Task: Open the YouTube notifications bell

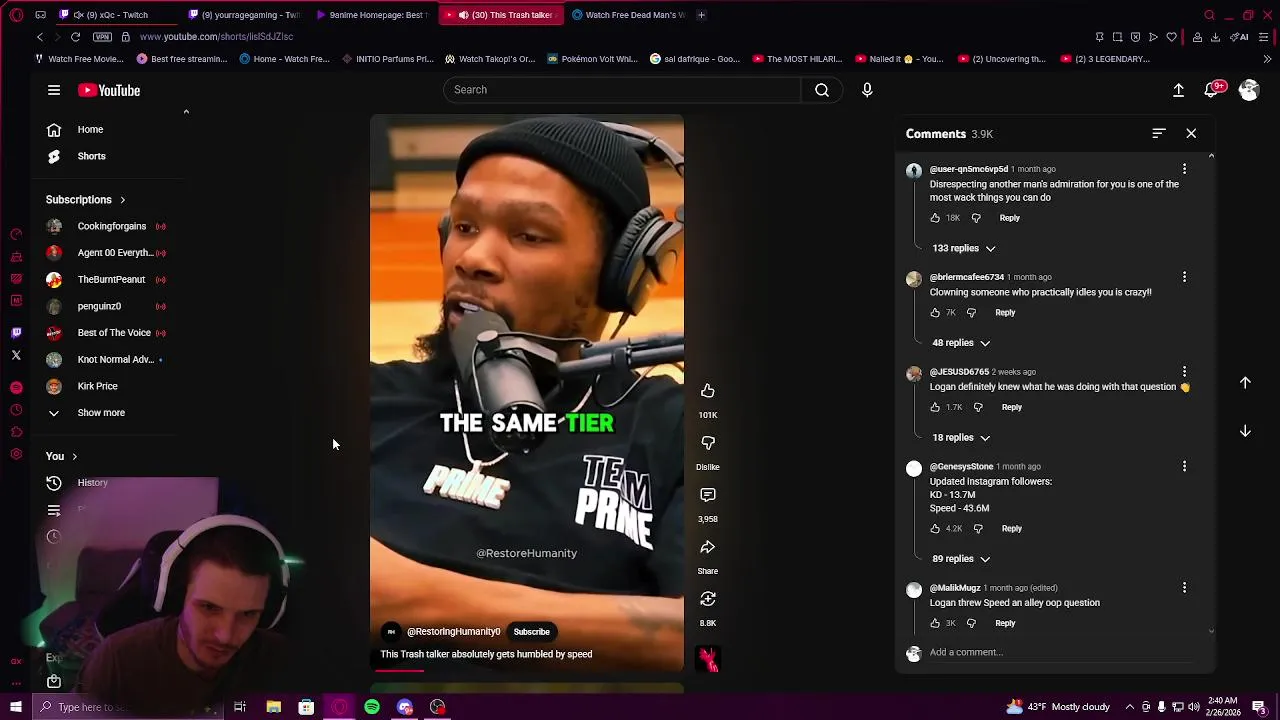Action: [1213, 90]
